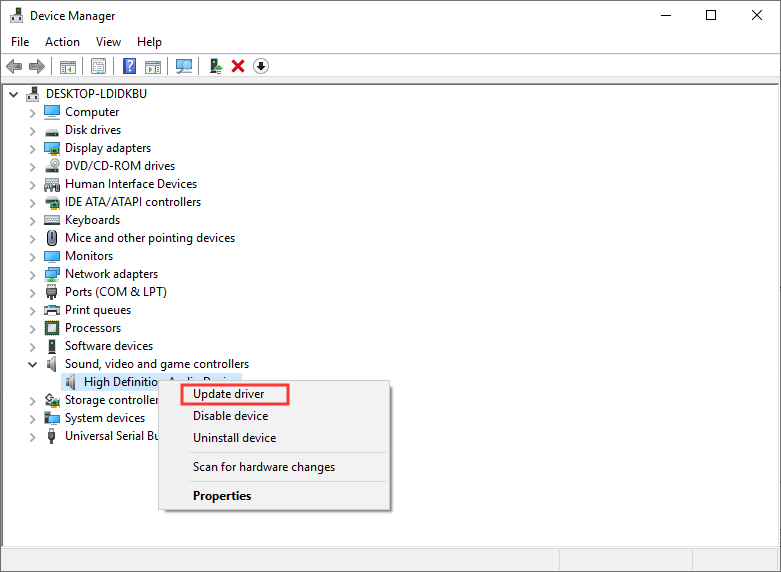Expand the Display adapters chevron
Screen dimensions: 781x572
coord(32,149)
